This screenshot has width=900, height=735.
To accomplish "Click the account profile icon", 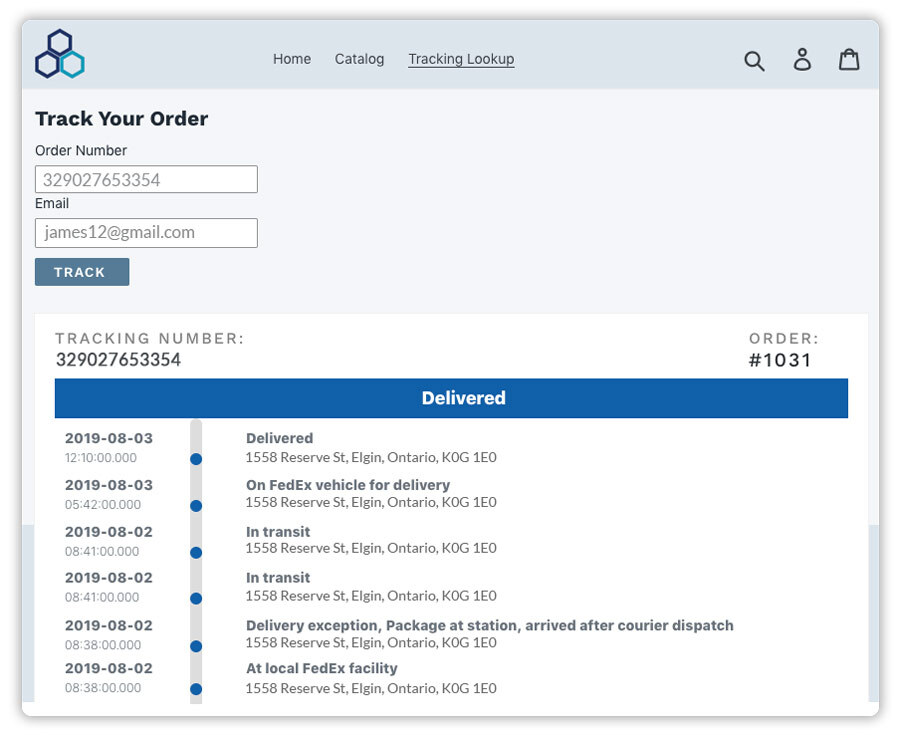I will pos(802,60).
